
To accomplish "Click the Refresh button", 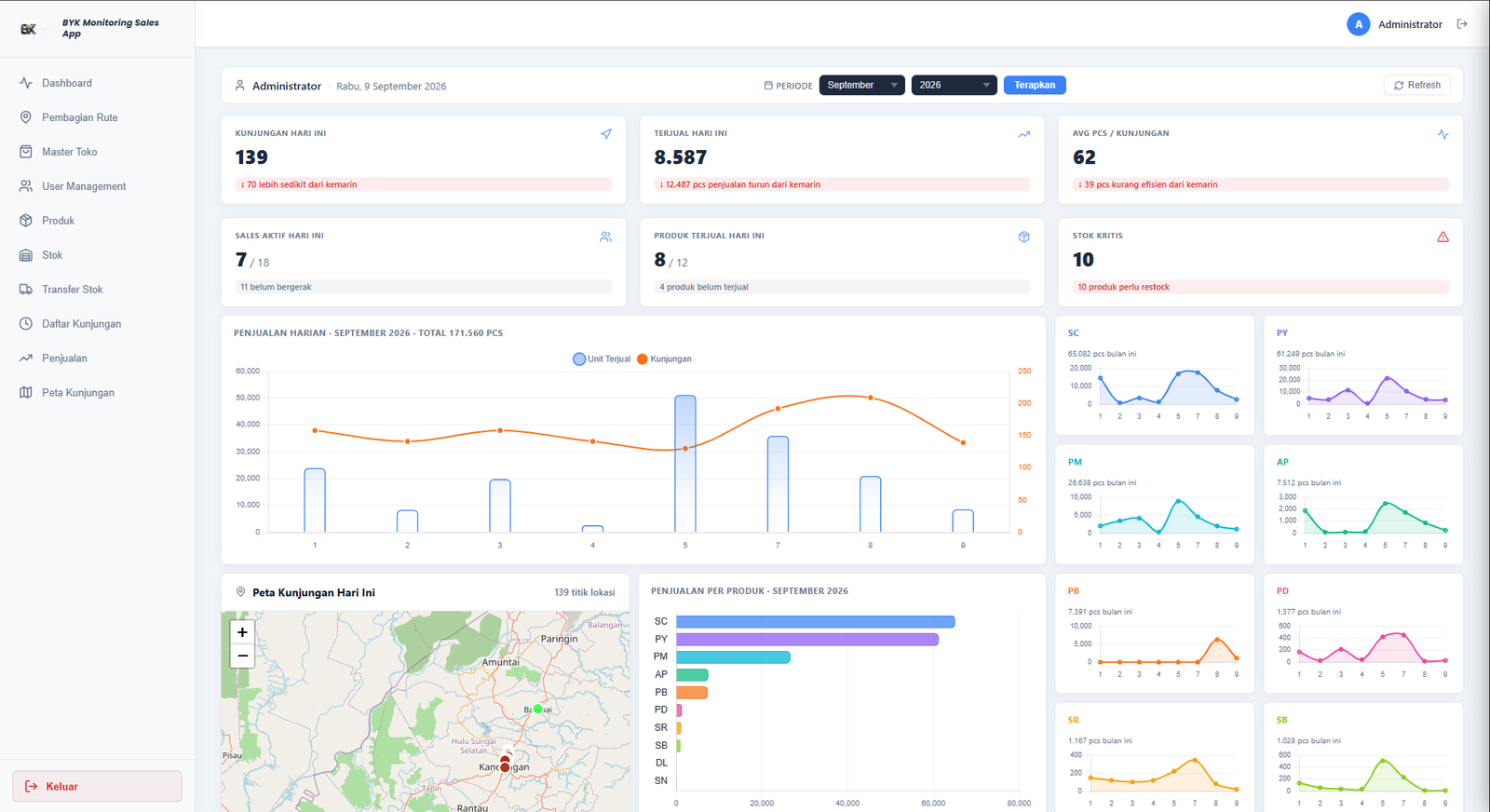I will pos(1416,85).
